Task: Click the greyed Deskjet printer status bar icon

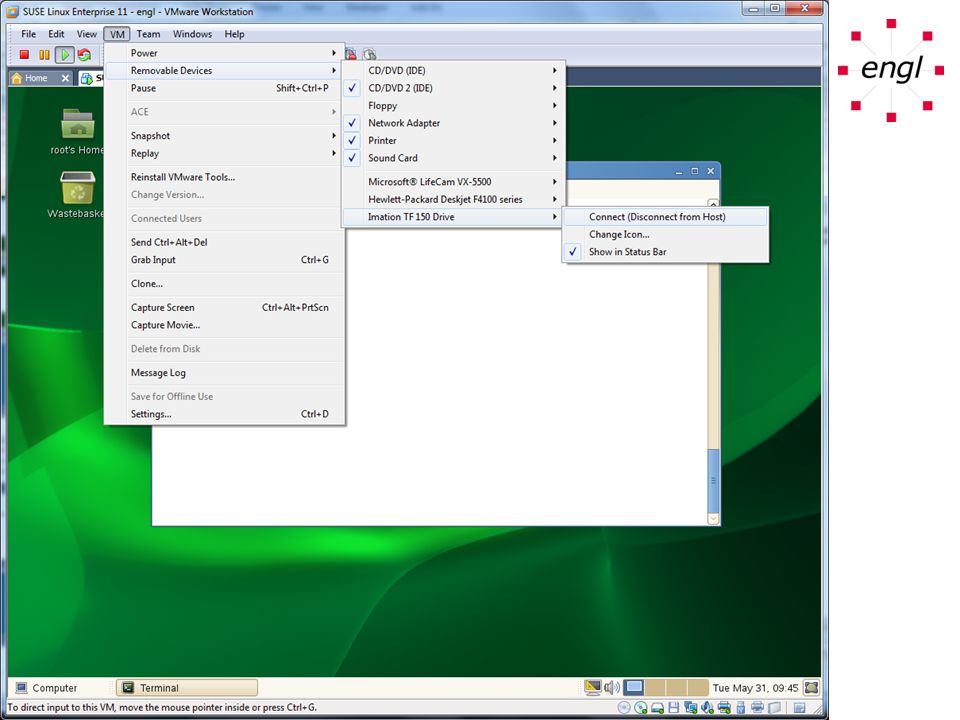Action: (757, 707)
